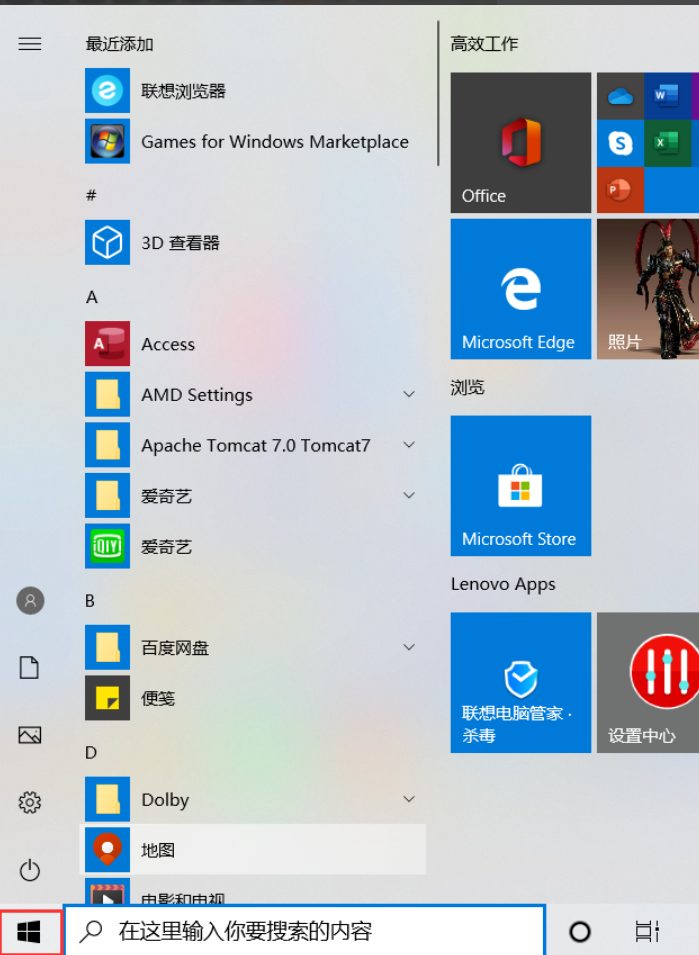This screenshot has height=955, width=699.
Task: Open the Microsoft Edge tile
Action: click(x=521, y=289)
